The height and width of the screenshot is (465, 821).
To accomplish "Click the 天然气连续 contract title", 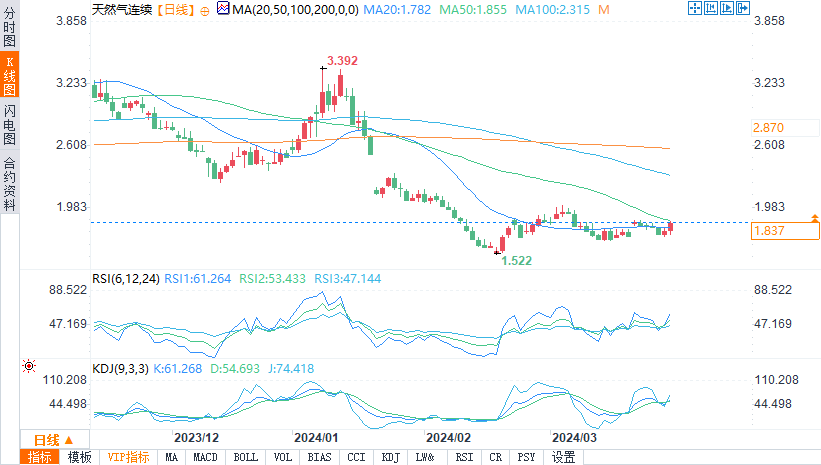I will (x=121, y=10).
